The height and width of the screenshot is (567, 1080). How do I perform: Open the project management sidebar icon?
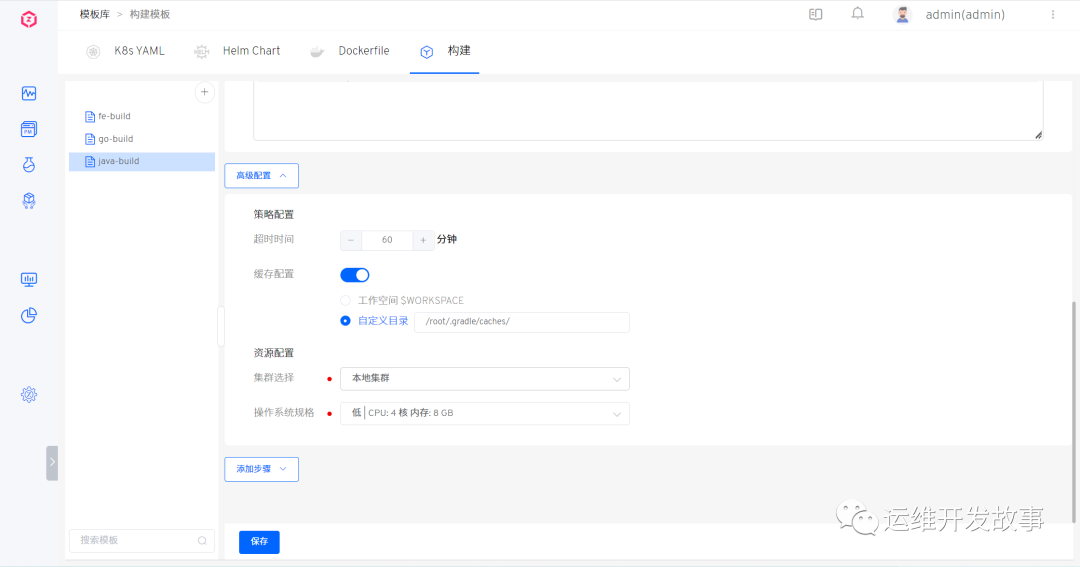tap(29, 129)
